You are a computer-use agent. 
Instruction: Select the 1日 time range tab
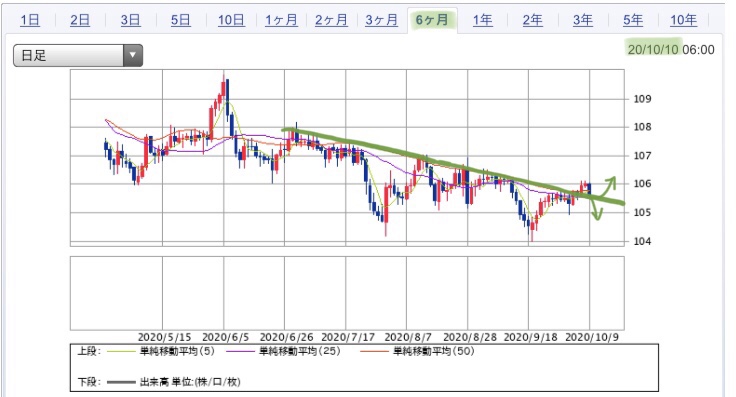pos(30,20)
